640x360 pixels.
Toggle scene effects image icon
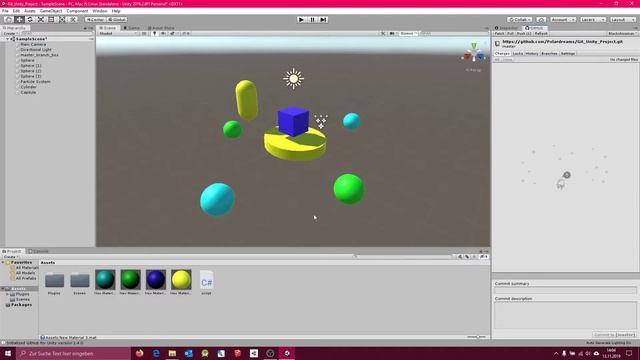click(172, 33)
